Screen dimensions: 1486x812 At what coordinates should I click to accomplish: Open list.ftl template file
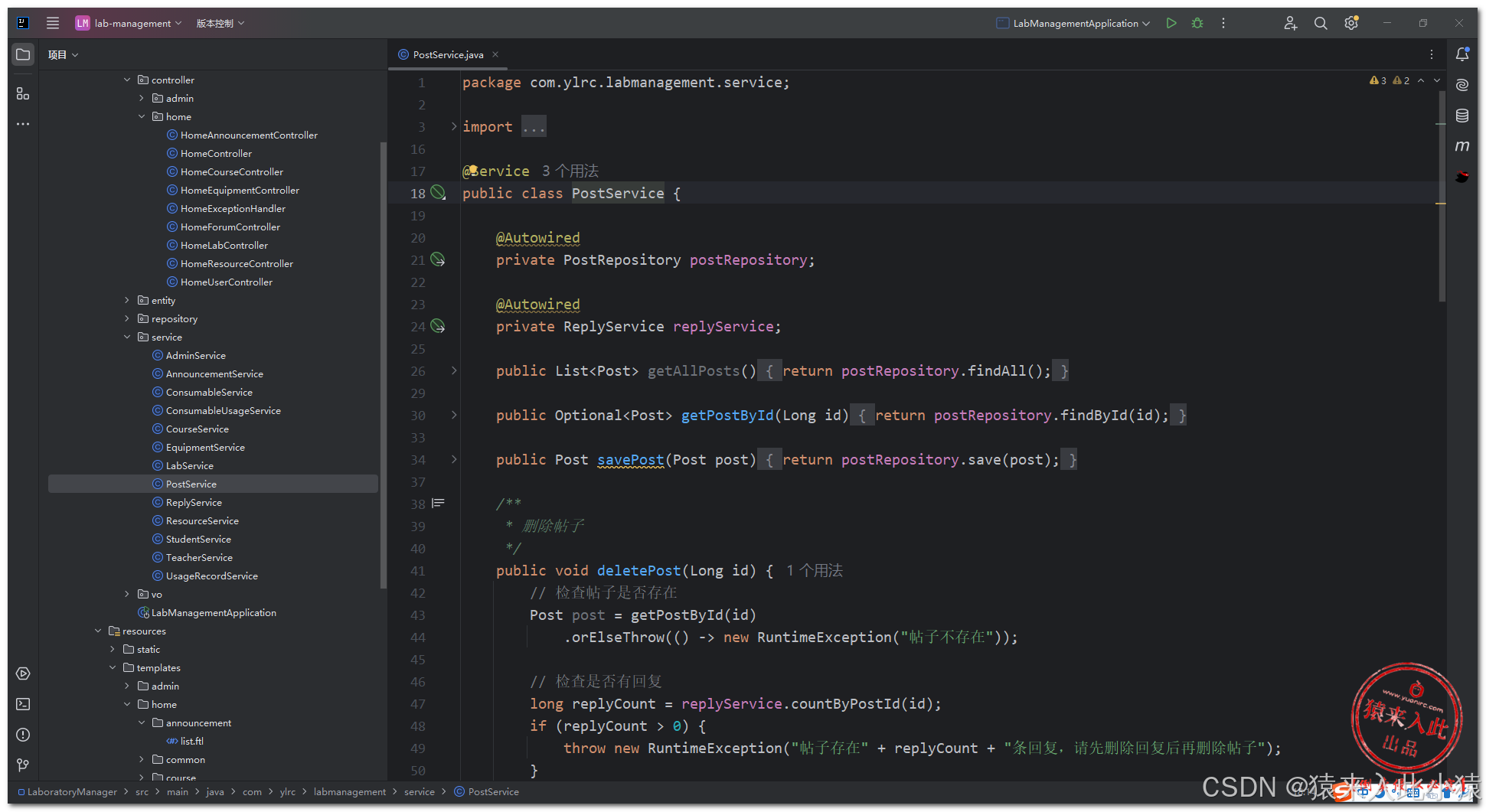[191, 741]
